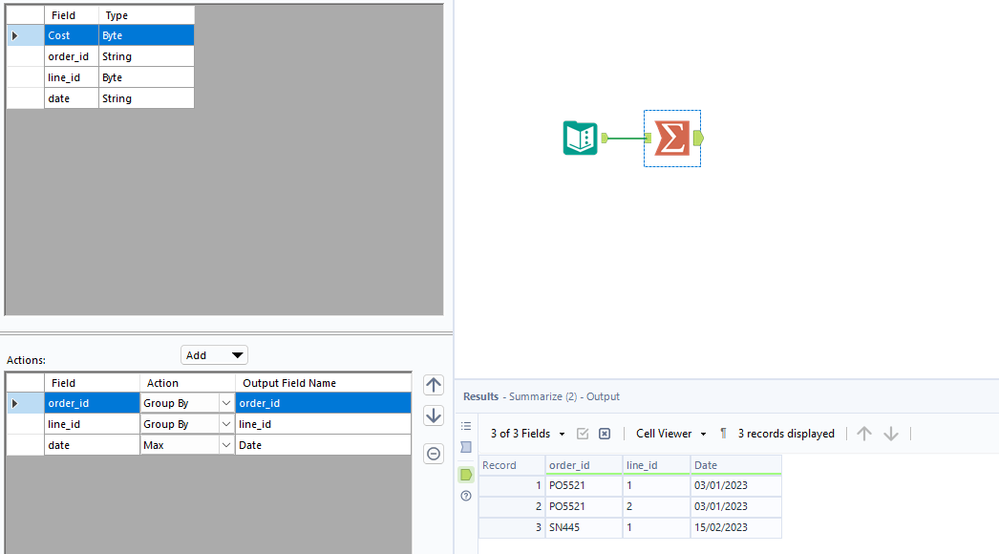Select the date row in Fields list

[101, 99]
